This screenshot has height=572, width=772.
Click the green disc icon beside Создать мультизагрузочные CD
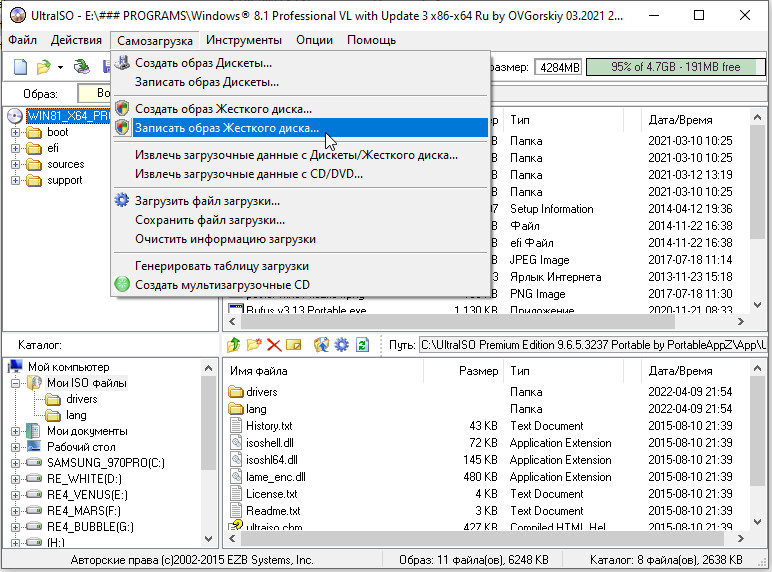122,284
